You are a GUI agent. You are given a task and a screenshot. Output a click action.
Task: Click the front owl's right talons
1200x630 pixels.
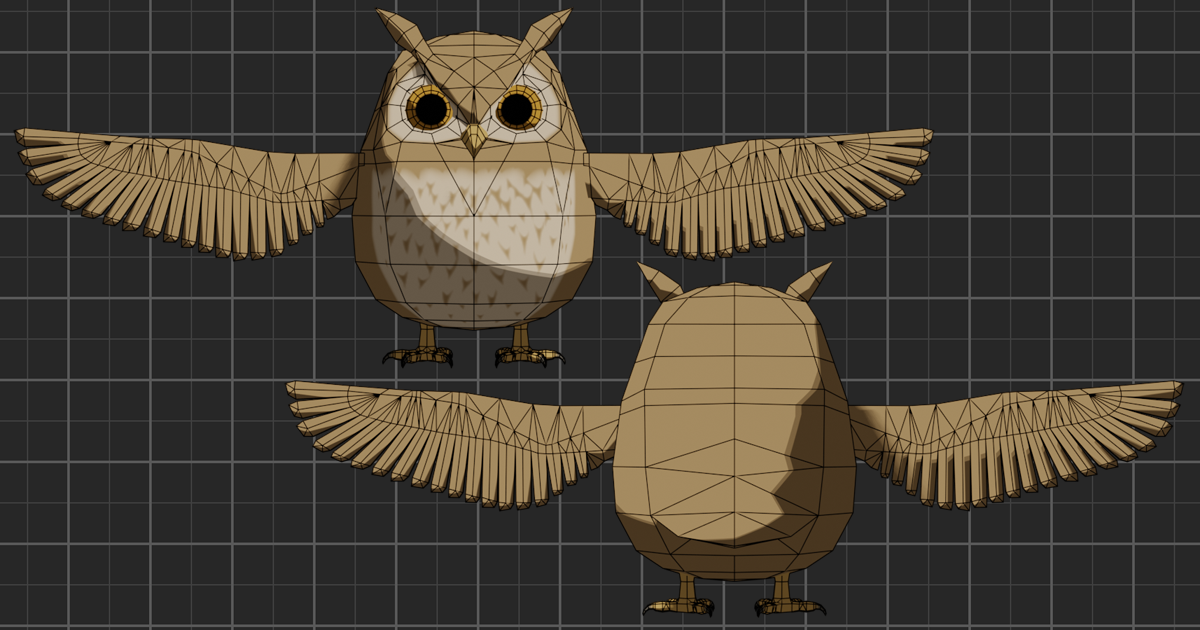[x=522, y=355]
